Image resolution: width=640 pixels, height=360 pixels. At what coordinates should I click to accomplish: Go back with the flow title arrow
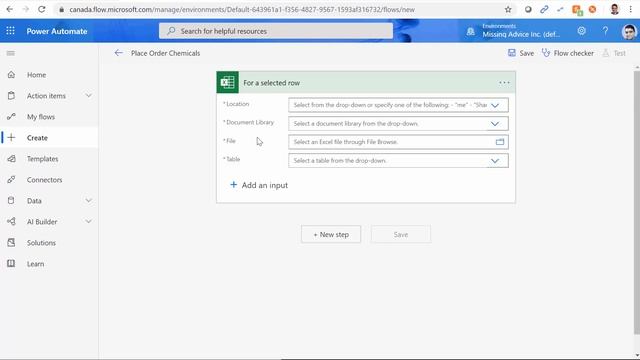[x=118, y=53]
